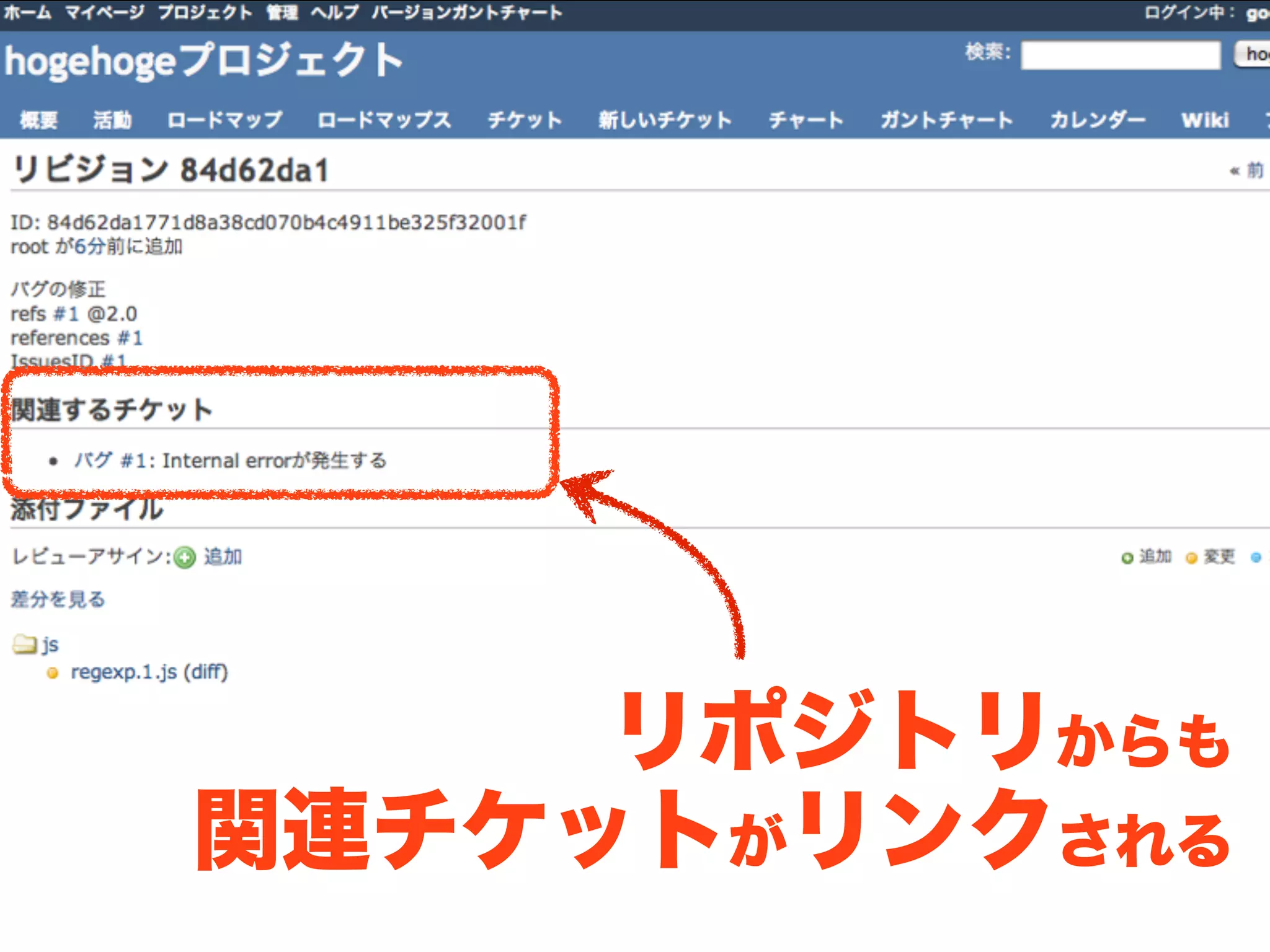Image resolution: width=1270 pixels, height=952 pixels.
Task: Open the js folder name
Action: pyautogui.click(x=50, y=645)
